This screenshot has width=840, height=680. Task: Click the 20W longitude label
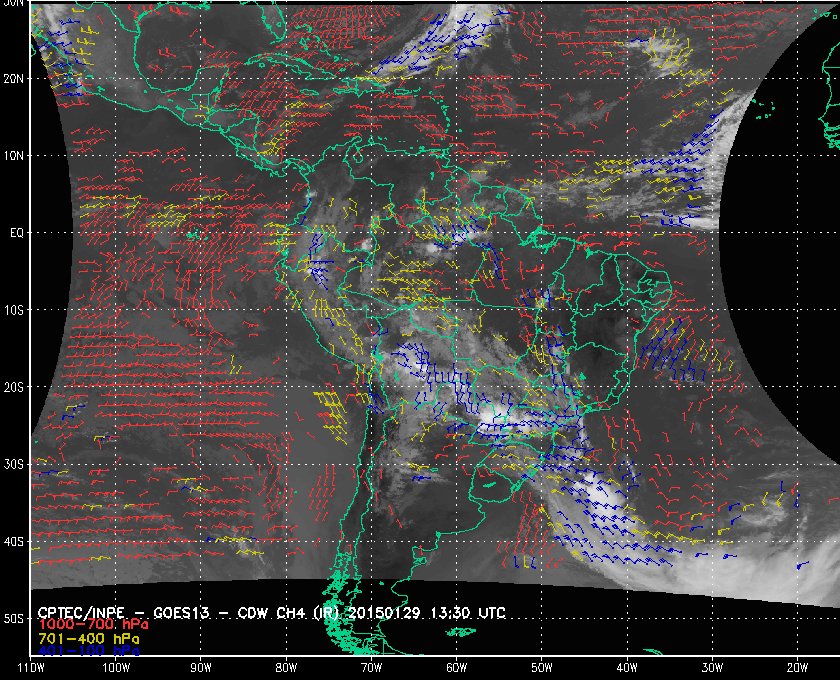[797, 667]
